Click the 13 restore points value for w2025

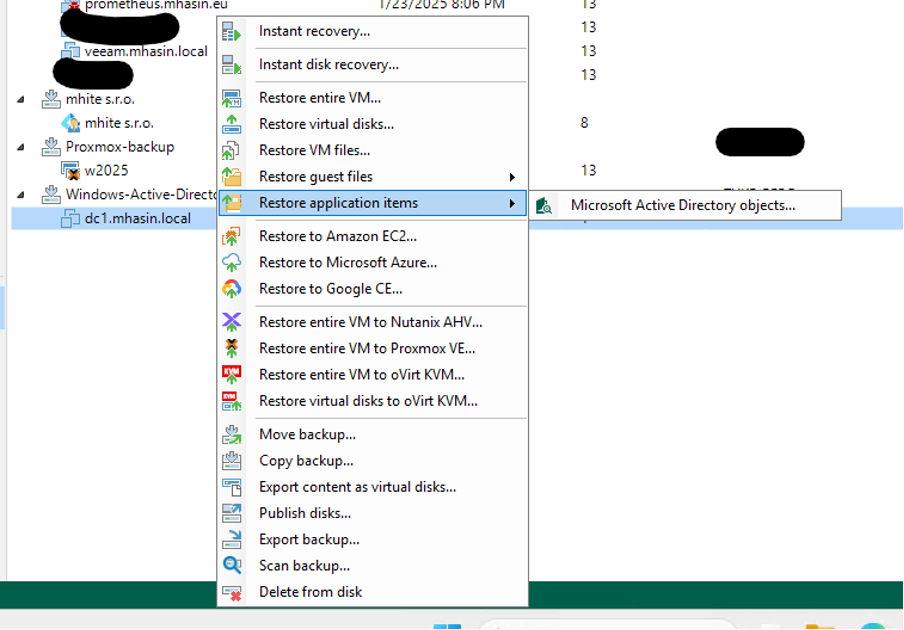click(588, 171)
